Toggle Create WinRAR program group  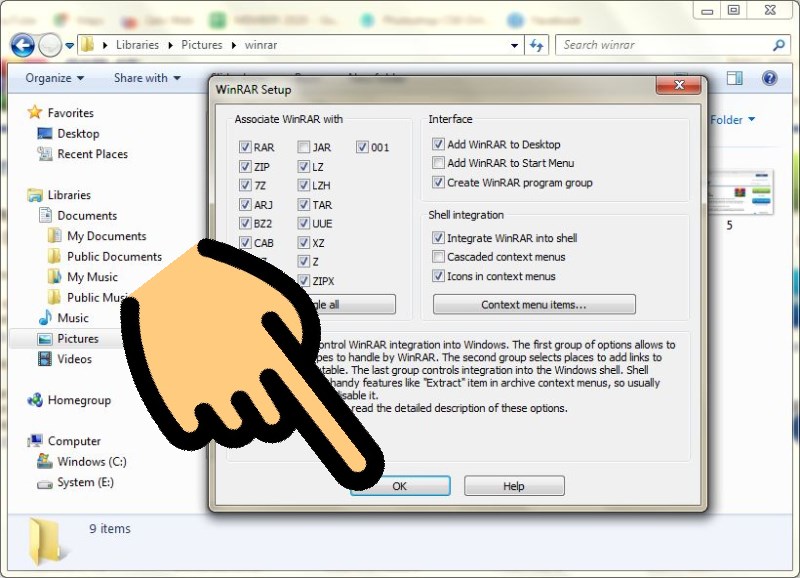coord(438,182)
